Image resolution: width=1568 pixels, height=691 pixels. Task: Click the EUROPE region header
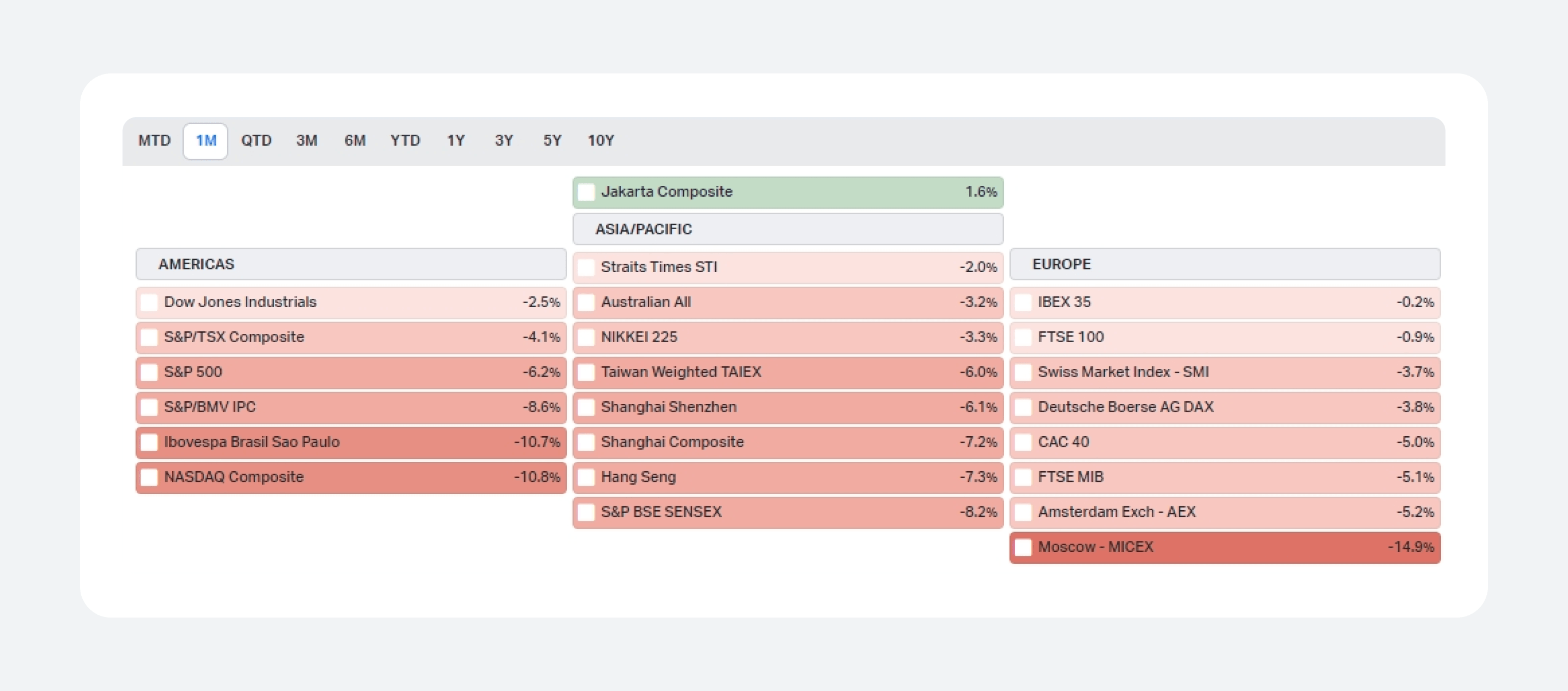pos(1225,264)
